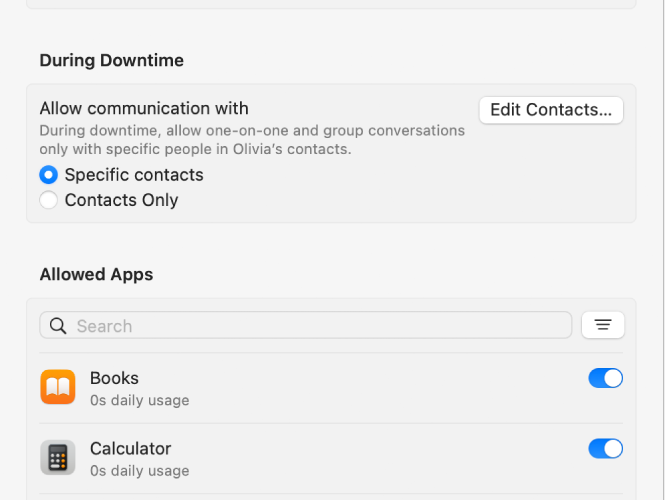Choose the Contacts Only radio option
Image resolution: width=666 pixels, height=500 pixels.
coord(48,200)
